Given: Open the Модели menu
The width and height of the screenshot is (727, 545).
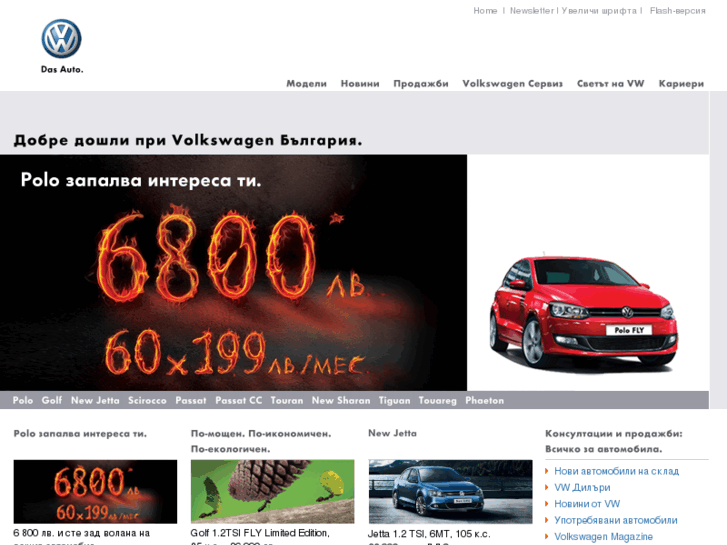Looking at the screenshot, I should pyautogui.click(x=306, y=83).
